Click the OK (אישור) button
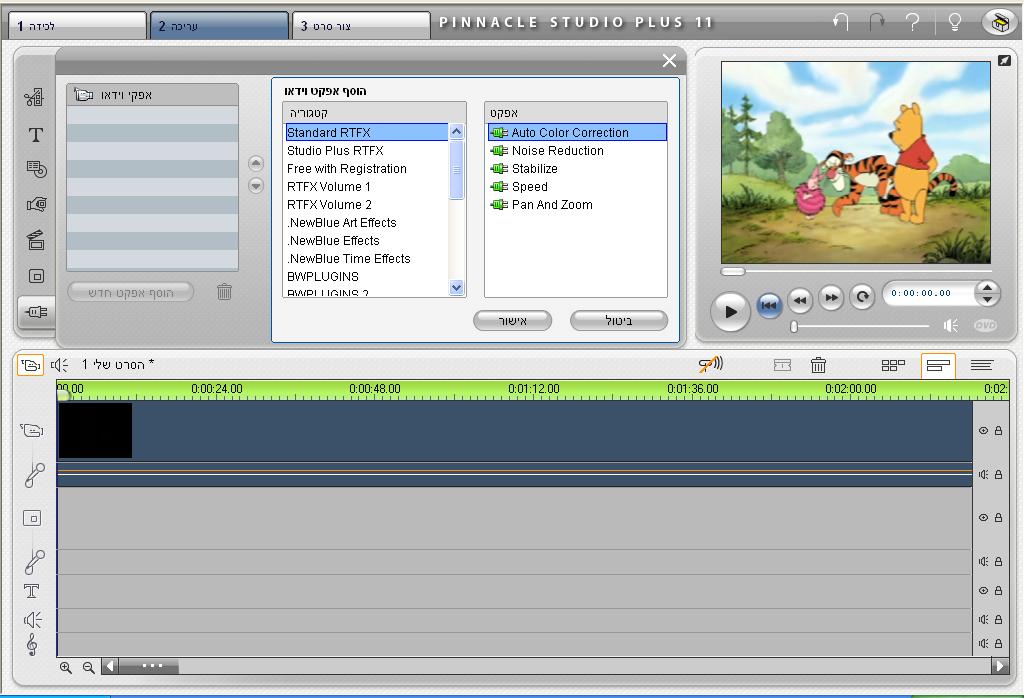1024x698 pixels. tap(513, 321)
